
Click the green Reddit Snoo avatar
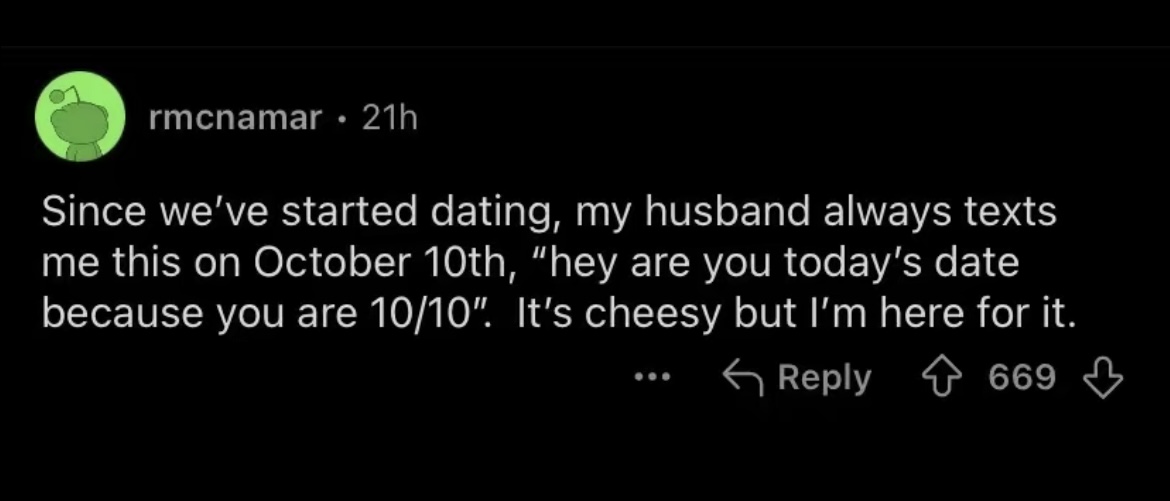pyautogui.click(x=79, y=119)
